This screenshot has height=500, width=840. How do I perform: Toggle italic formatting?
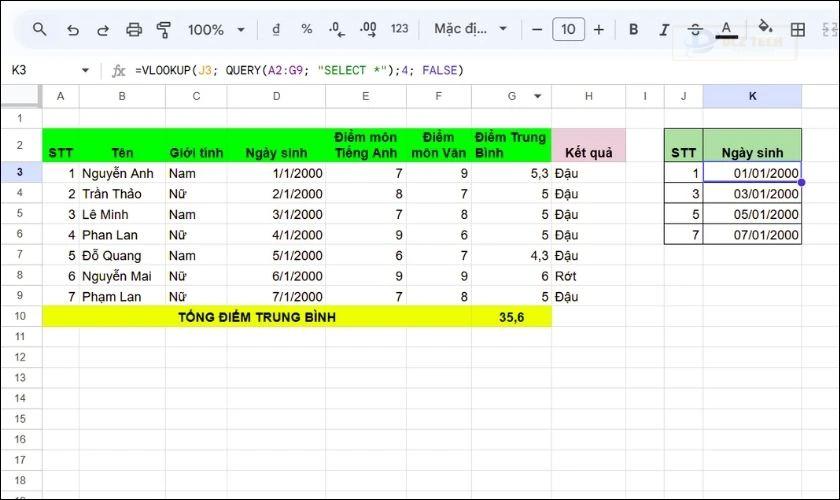click(x=664, y=29)
